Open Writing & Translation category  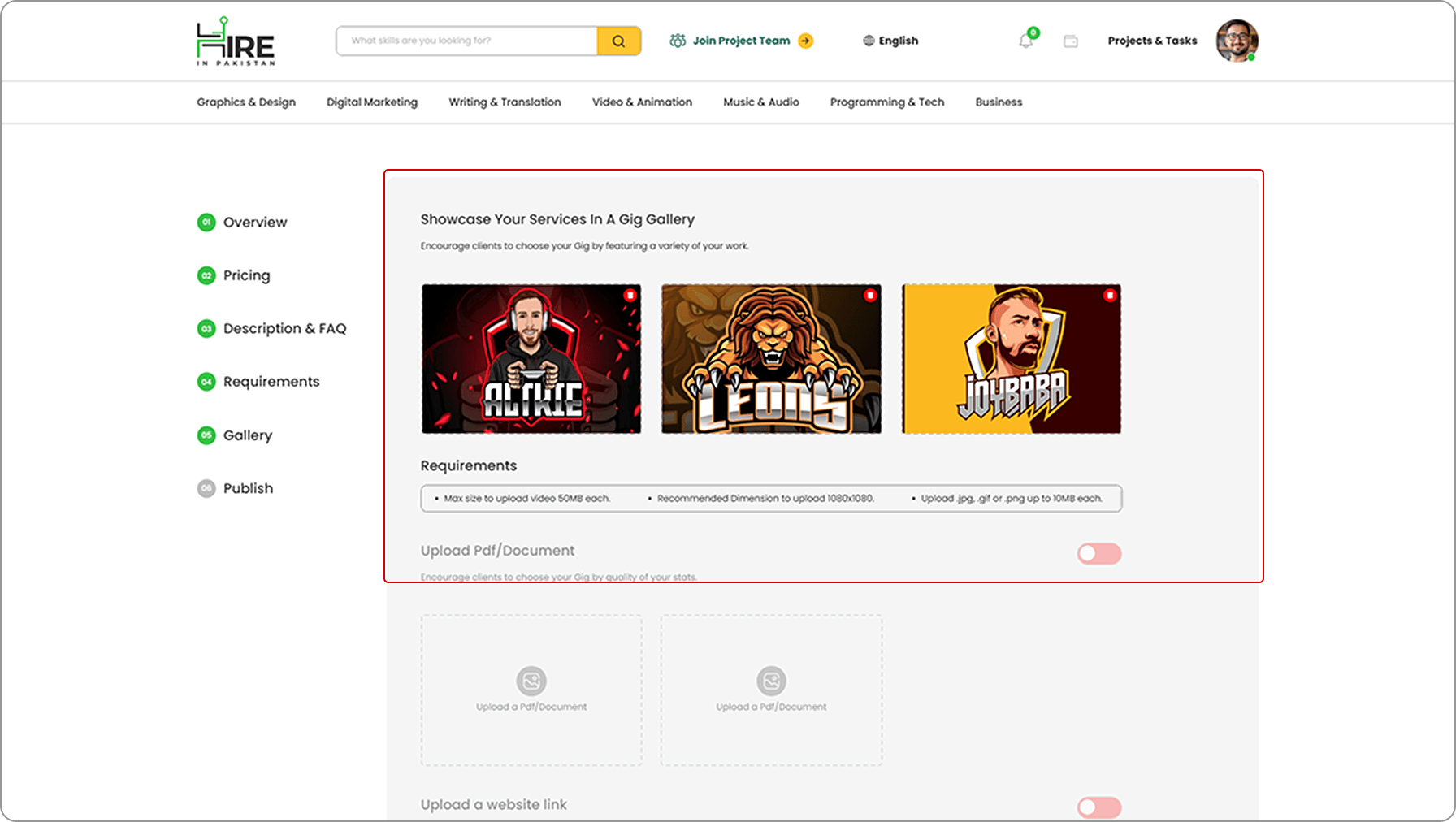(505, 102)
